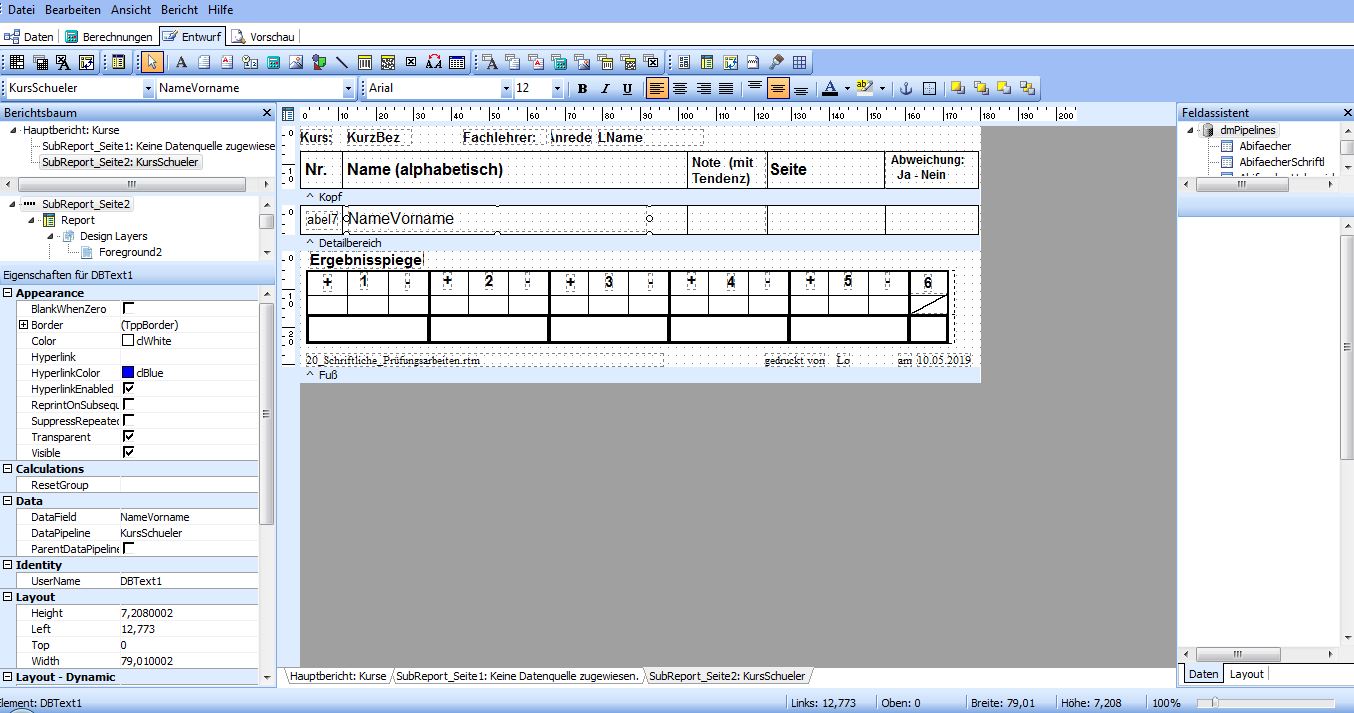Open the Datei menu

21,9
